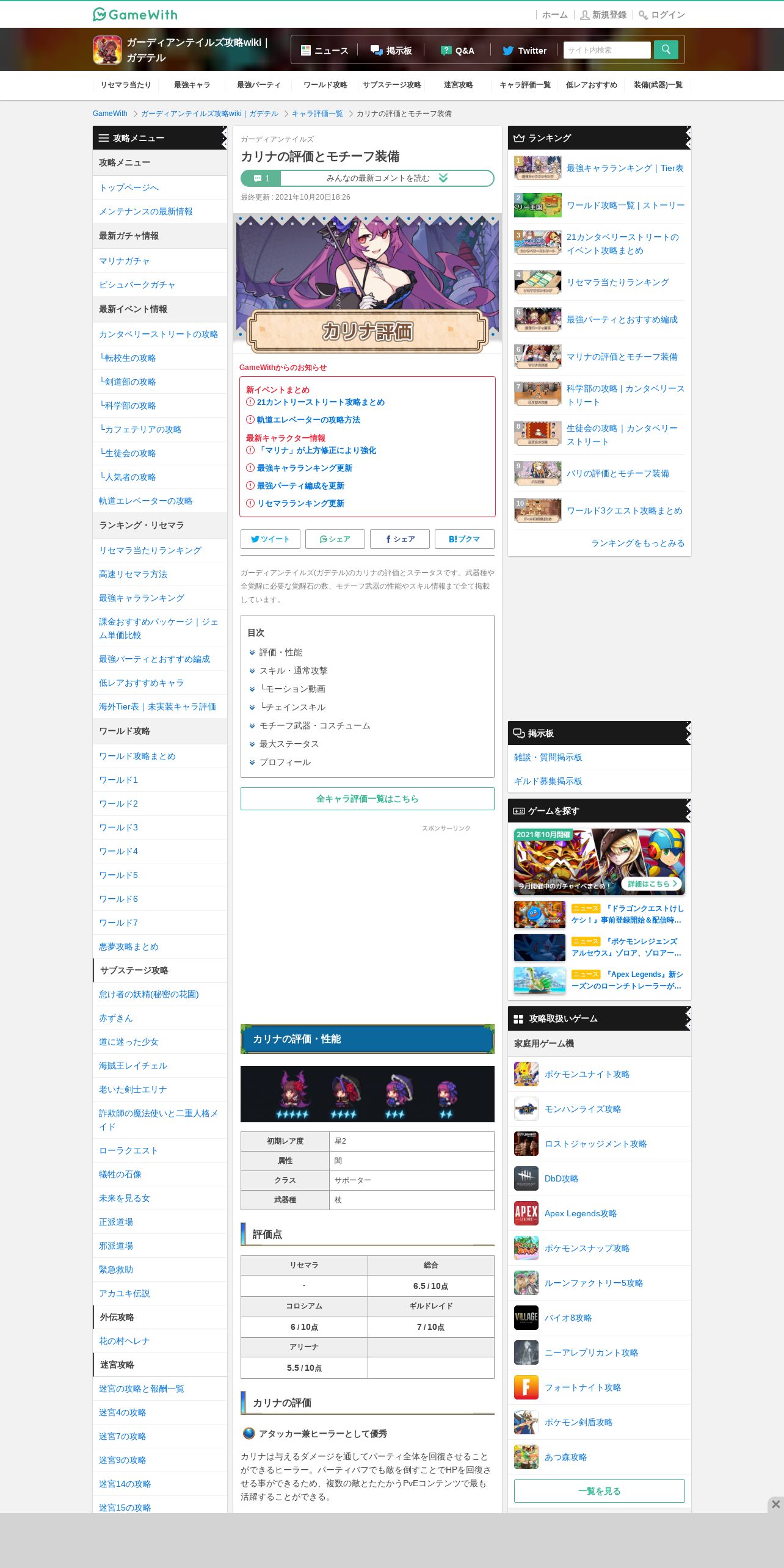Open あつ森攻略 game icon
Screen dimensions: 784x1568
pos(526,1457)
